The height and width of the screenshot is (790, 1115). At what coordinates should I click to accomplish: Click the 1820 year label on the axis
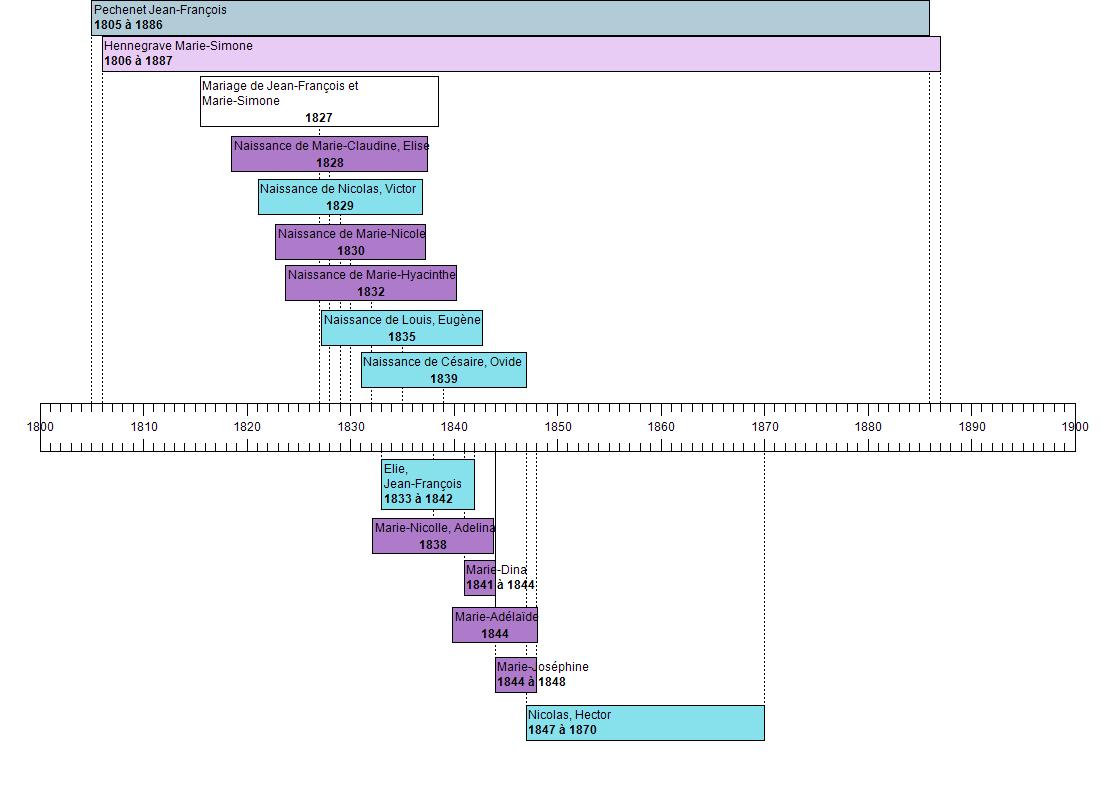click(x=247, y=427)
